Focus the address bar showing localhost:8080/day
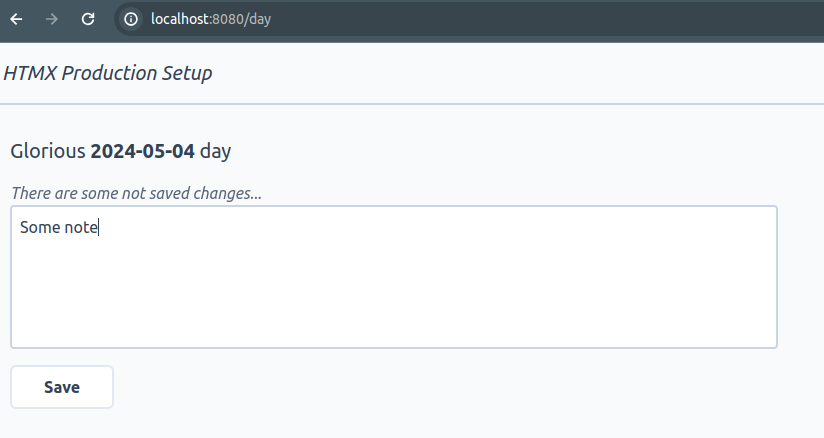824x438 pixels. [x=468, y=19]
